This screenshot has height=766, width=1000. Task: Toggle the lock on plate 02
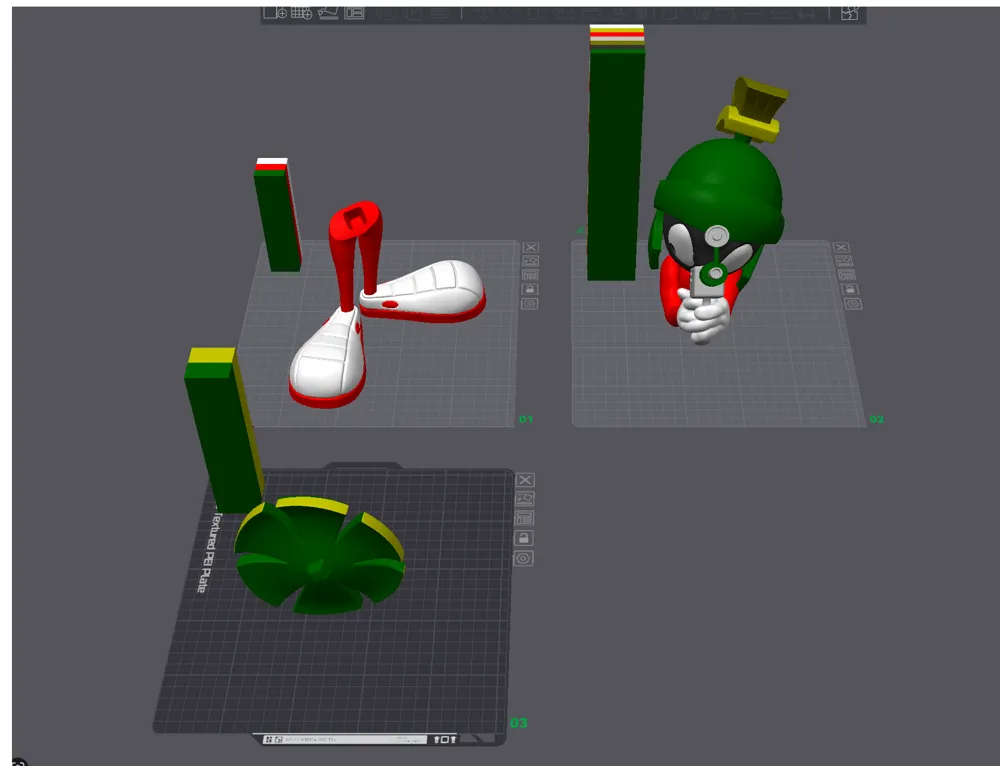click(x=849, y=289)
